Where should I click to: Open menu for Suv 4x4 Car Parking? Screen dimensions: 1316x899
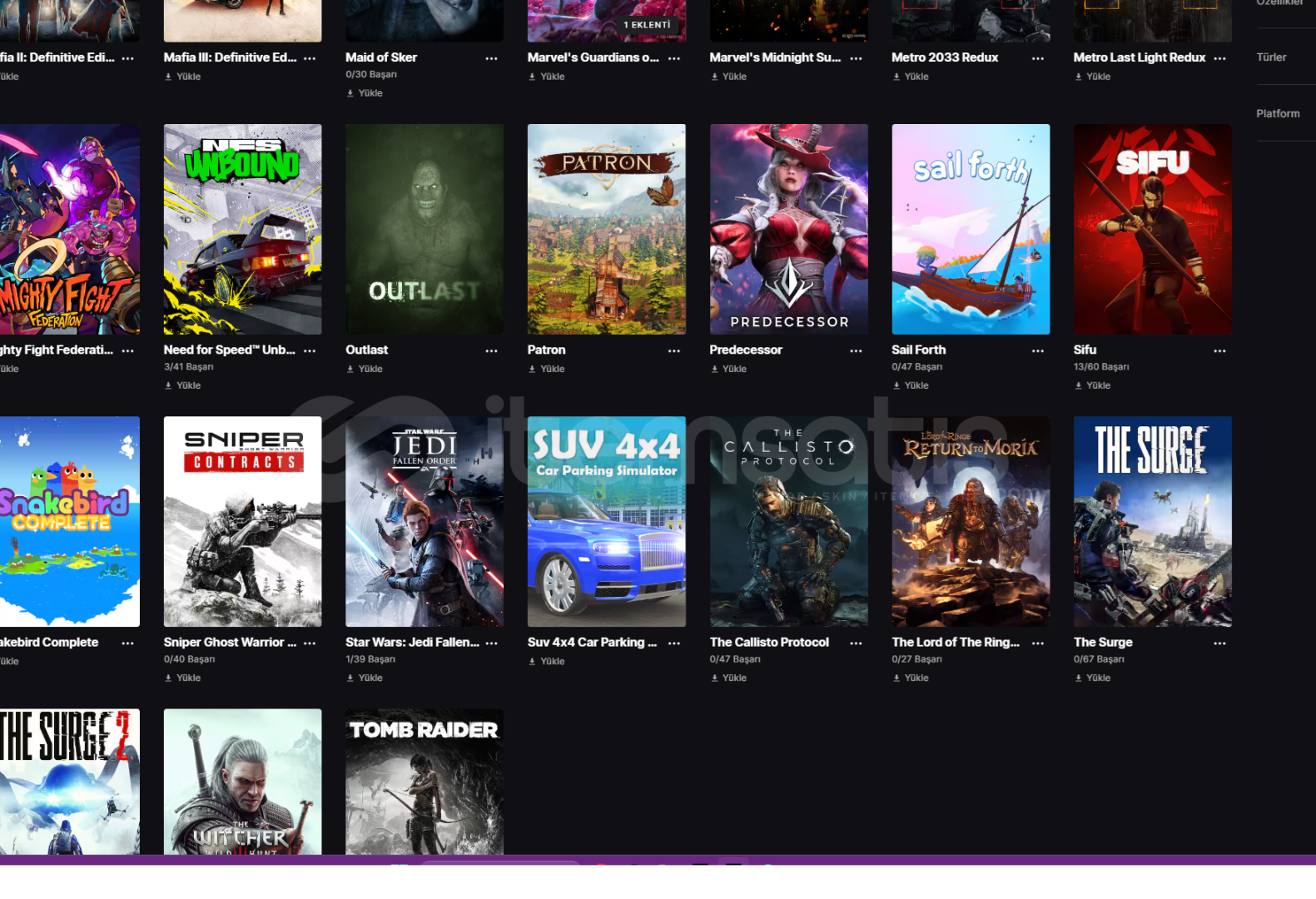point(673,643)
